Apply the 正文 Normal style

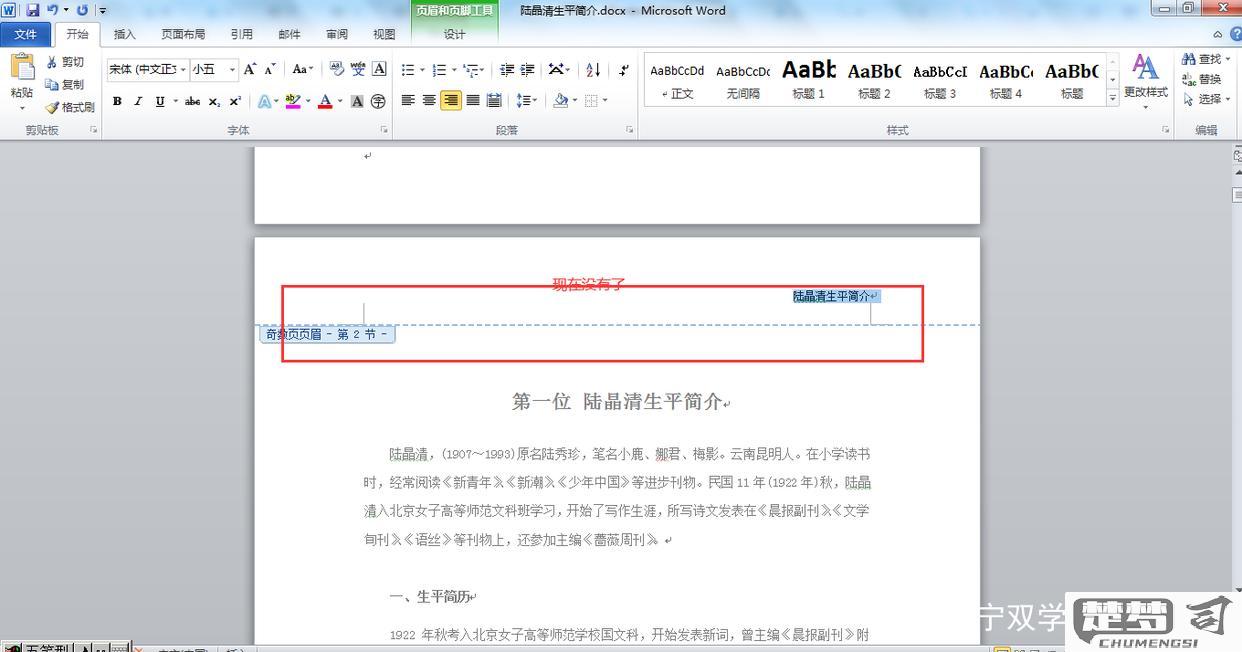point(677,80)
